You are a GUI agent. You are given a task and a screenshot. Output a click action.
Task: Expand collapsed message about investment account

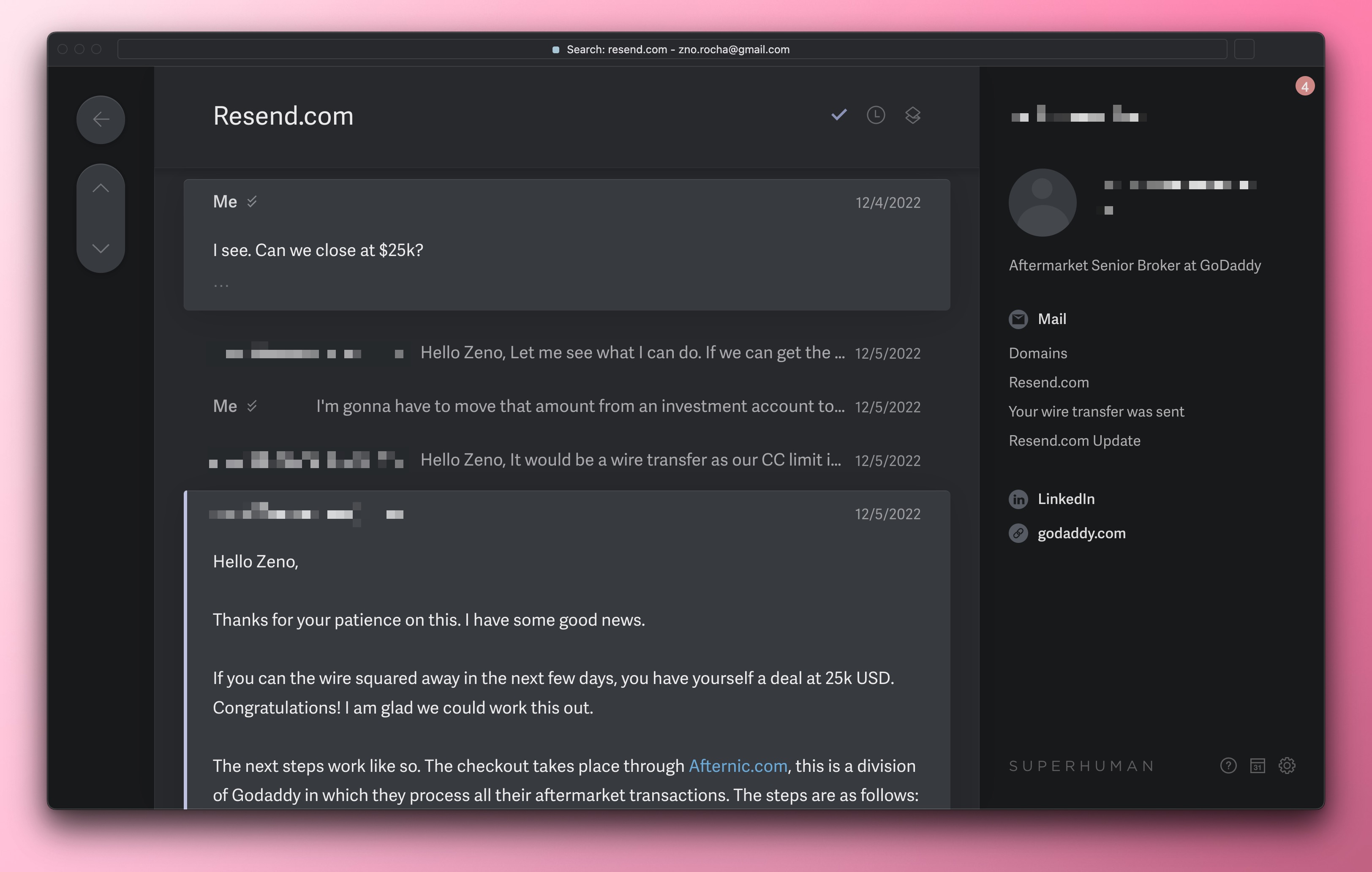point(580,406)
